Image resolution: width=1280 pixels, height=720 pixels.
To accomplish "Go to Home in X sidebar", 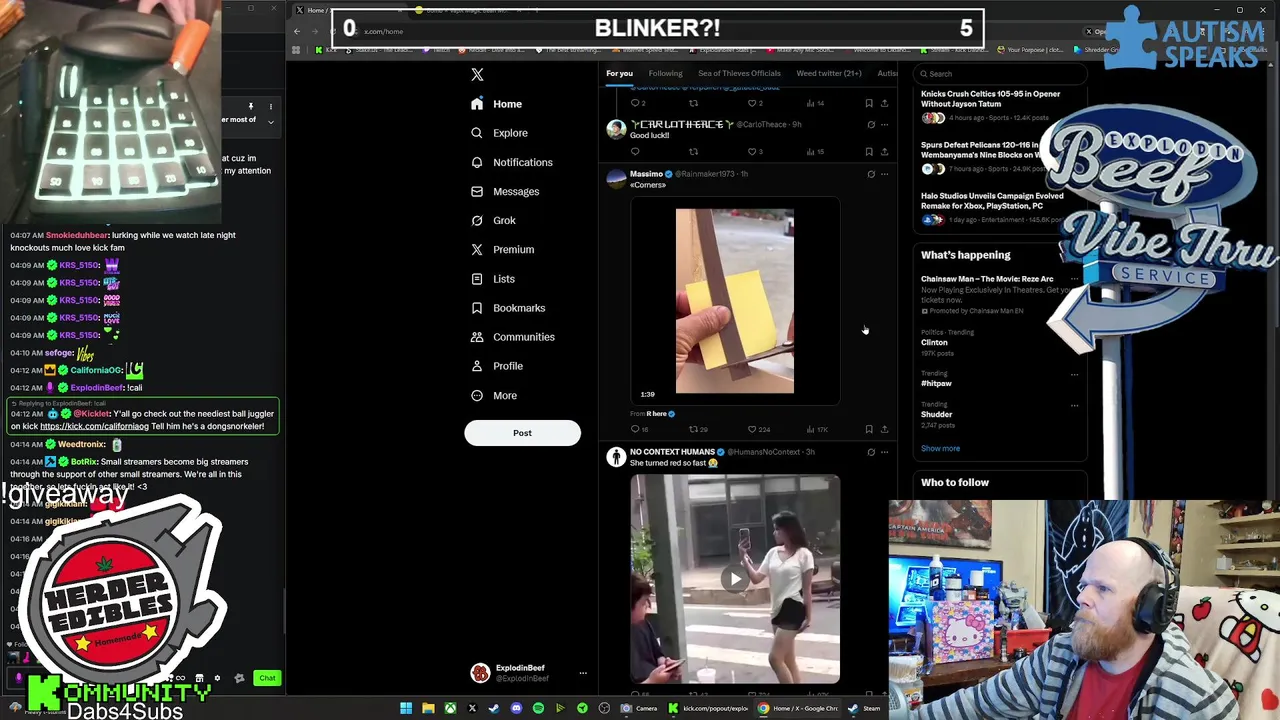I will click(x=497, y=104).
